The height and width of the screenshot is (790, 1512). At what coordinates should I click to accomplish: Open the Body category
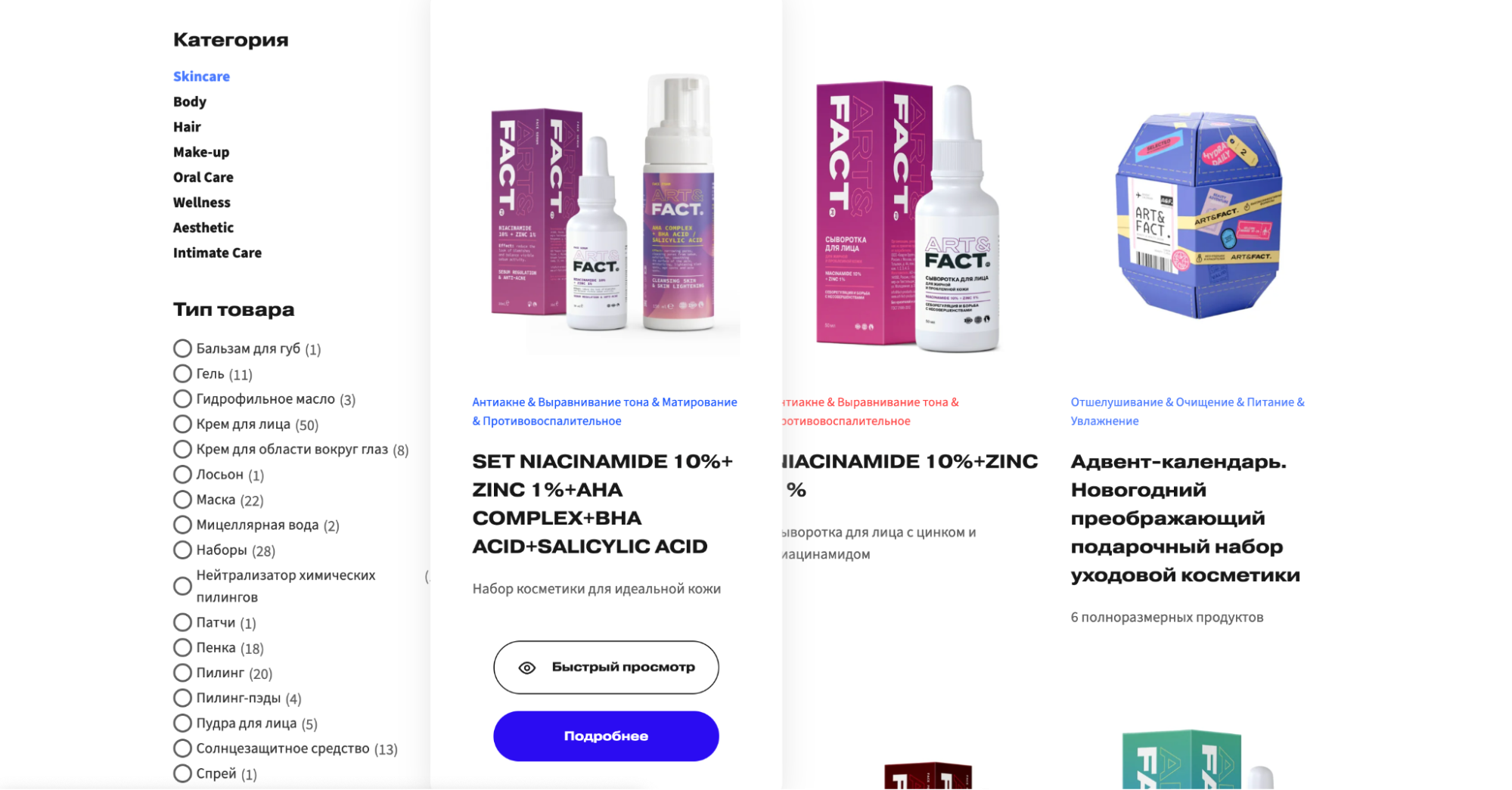click(189, 101)
